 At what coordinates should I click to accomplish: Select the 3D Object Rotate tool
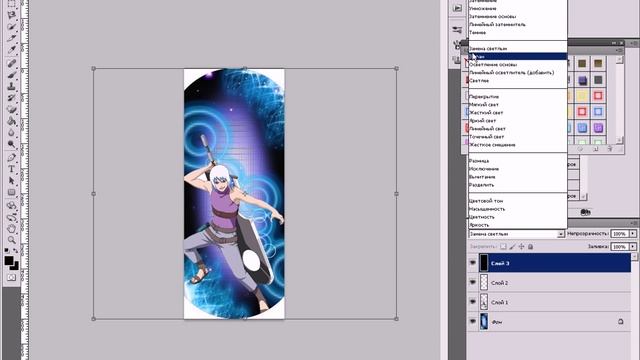point(11,205)
